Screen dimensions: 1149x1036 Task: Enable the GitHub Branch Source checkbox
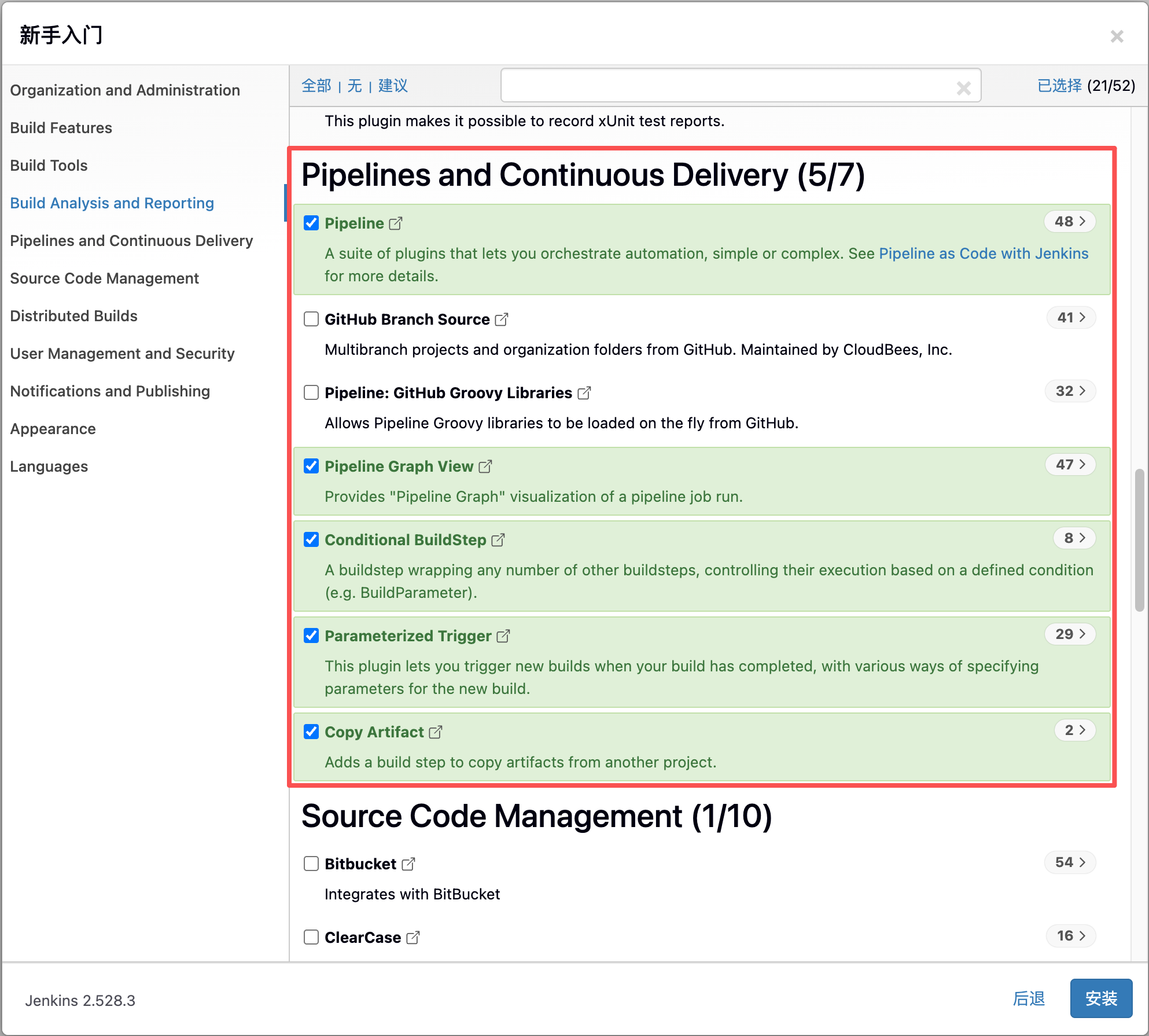[311, 319]
